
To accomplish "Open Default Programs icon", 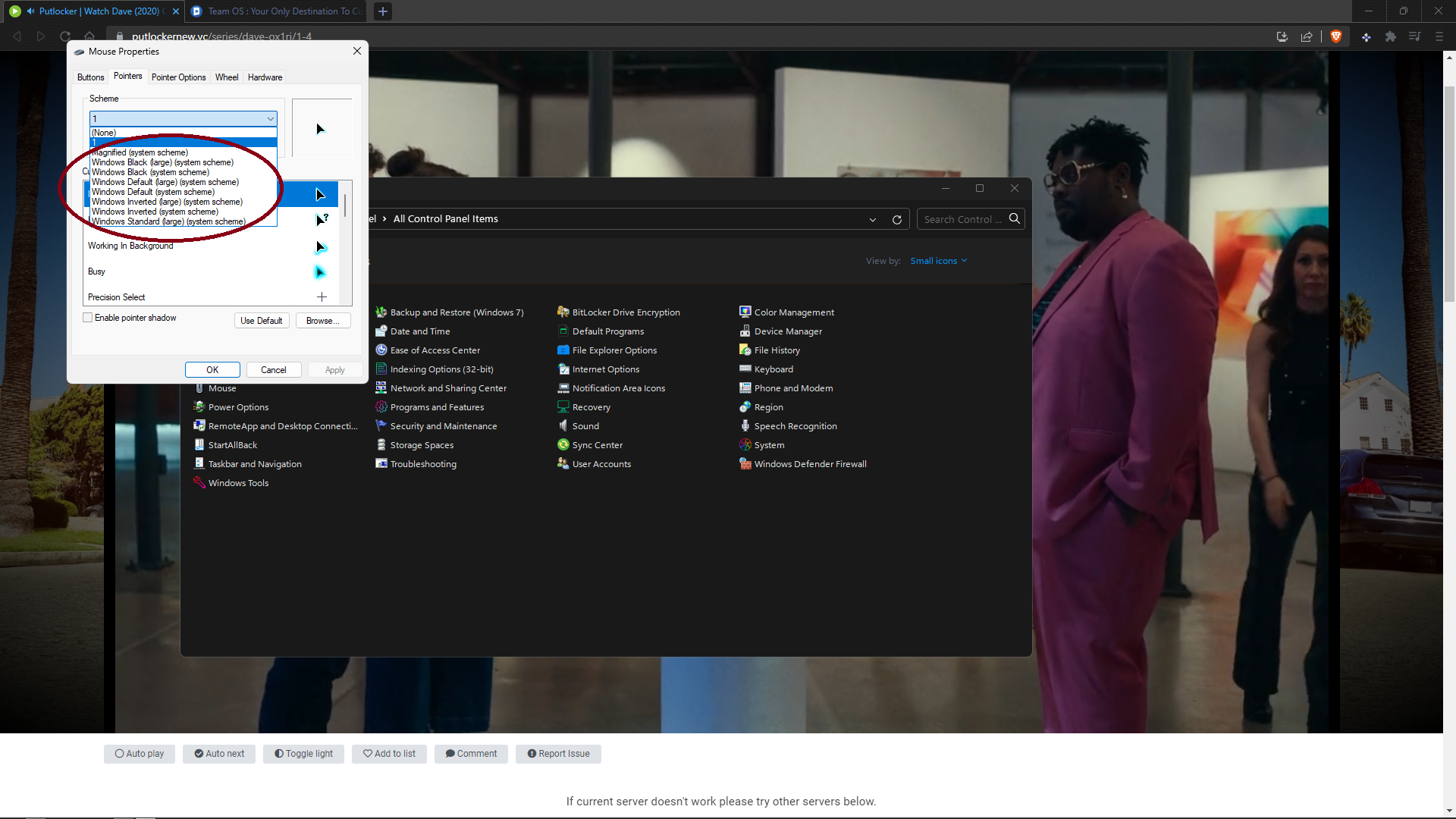I will coord(563,331).
